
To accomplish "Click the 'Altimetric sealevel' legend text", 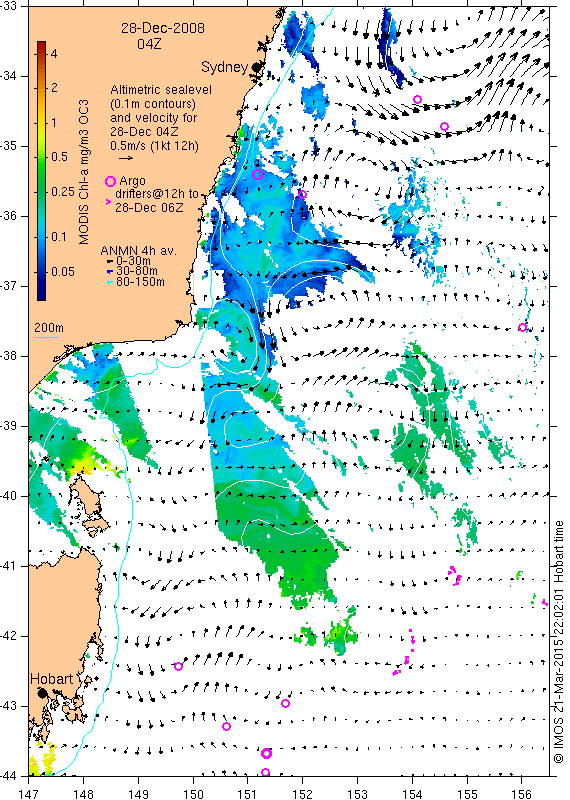I will click(161, 90).
